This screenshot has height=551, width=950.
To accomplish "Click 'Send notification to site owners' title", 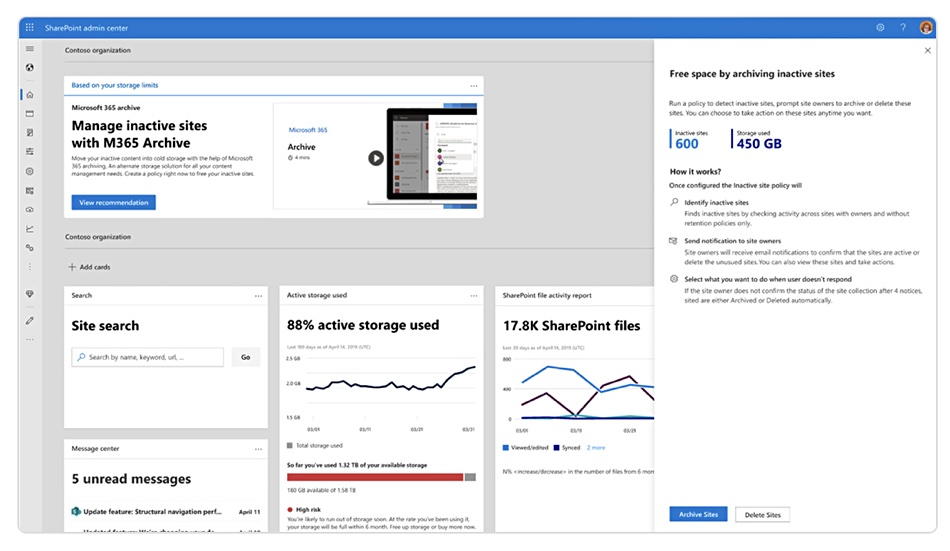I will pyautogui.click(x=732, y=241).
